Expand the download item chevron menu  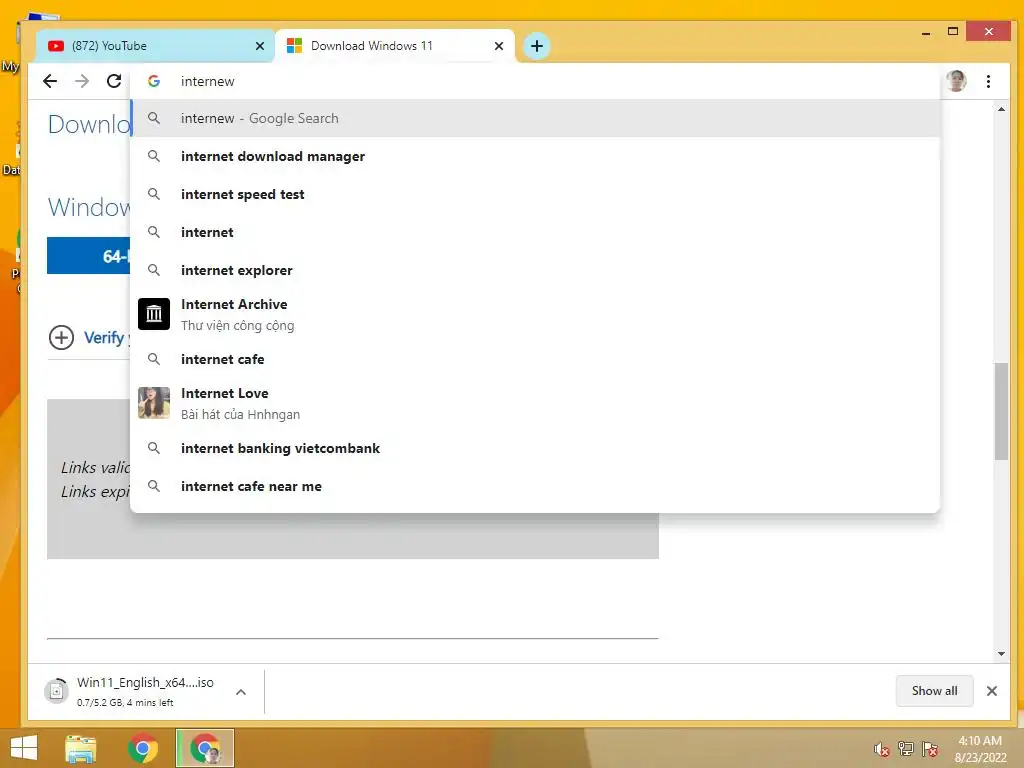(x=241, y=692)
